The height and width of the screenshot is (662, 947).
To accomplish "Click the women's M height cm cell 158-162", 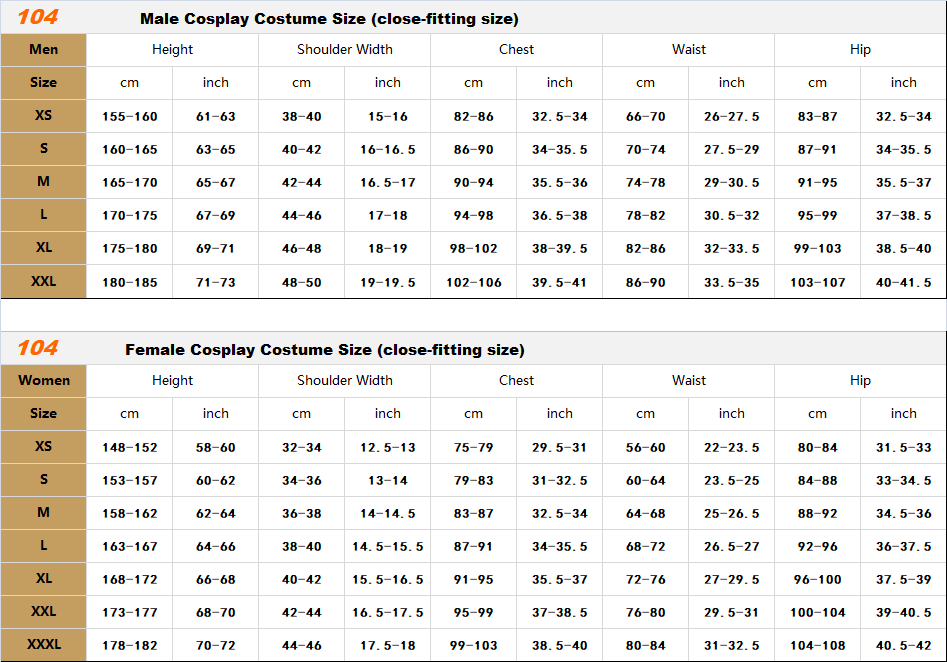I will point(129,514).
